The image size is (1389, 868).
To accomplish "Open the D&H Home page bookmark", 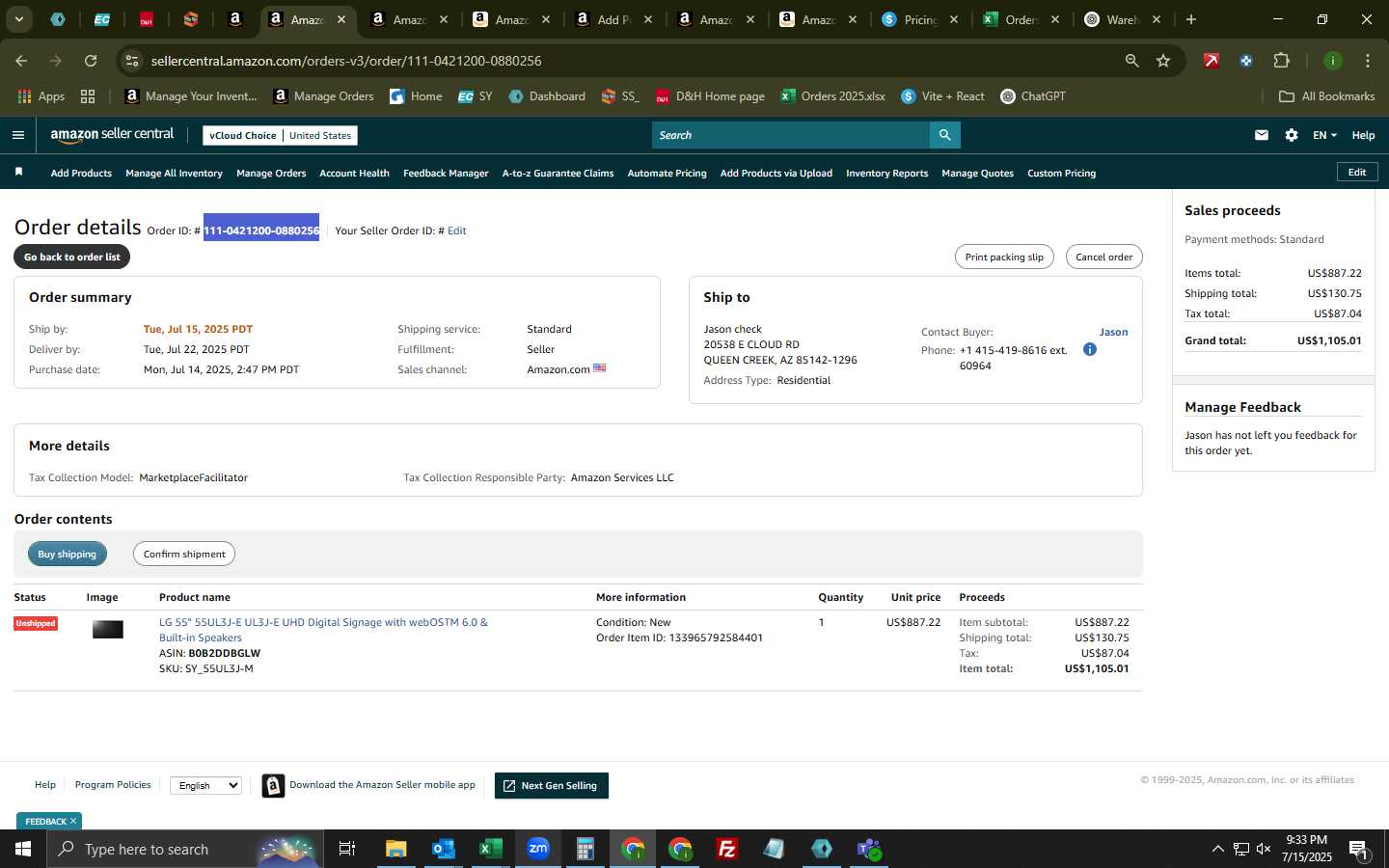I will click(710, 96).
